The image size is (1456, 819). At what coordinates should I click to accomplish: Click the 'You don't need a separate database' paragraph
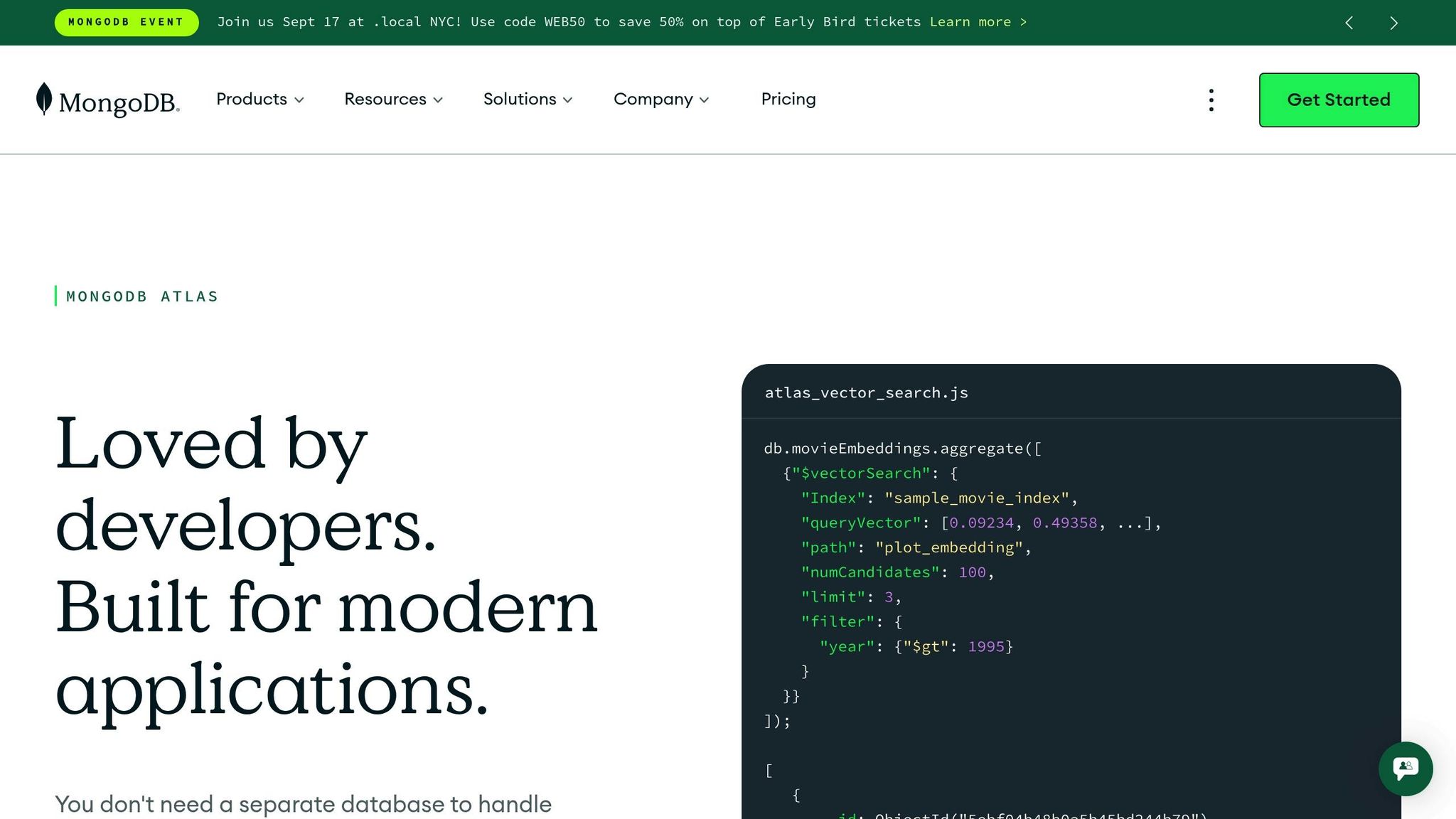(x=304, y=804)
